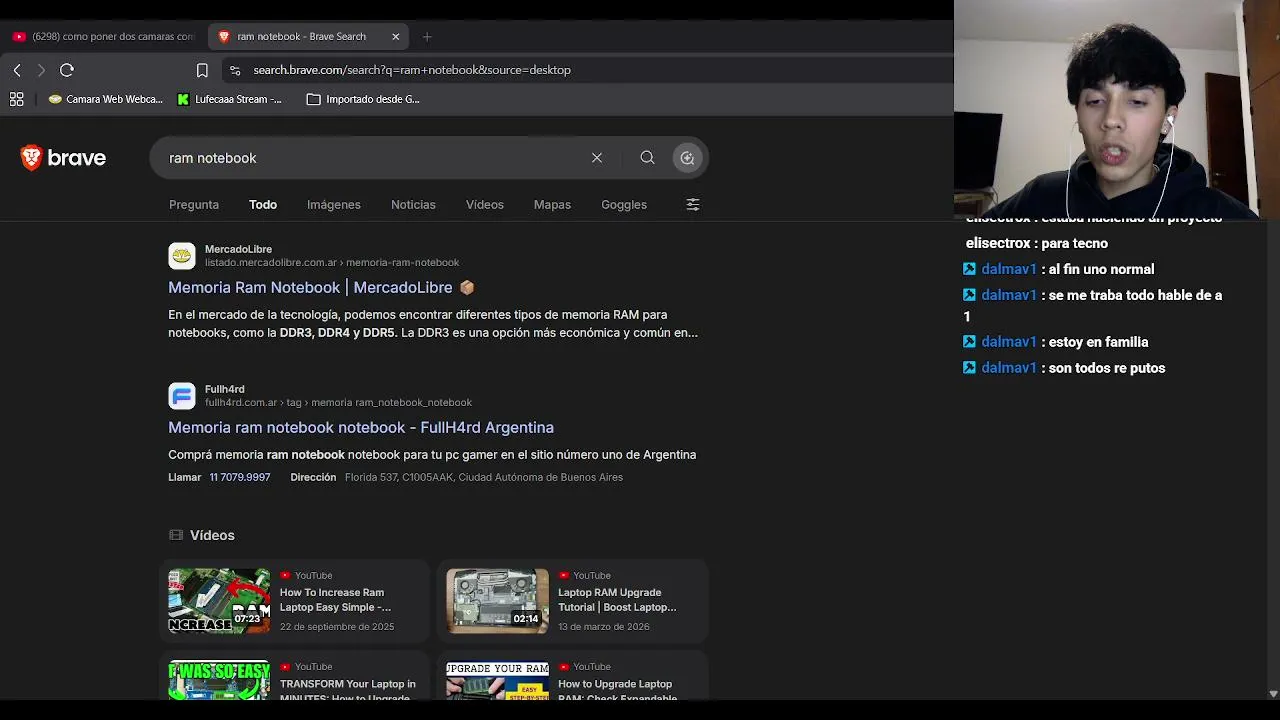Image resolution: width=1280 pixels, height=720 pixels.
Task: Open the TRANSFORM Your Laptop video thumbnail
Action: (x=219, y=680)
